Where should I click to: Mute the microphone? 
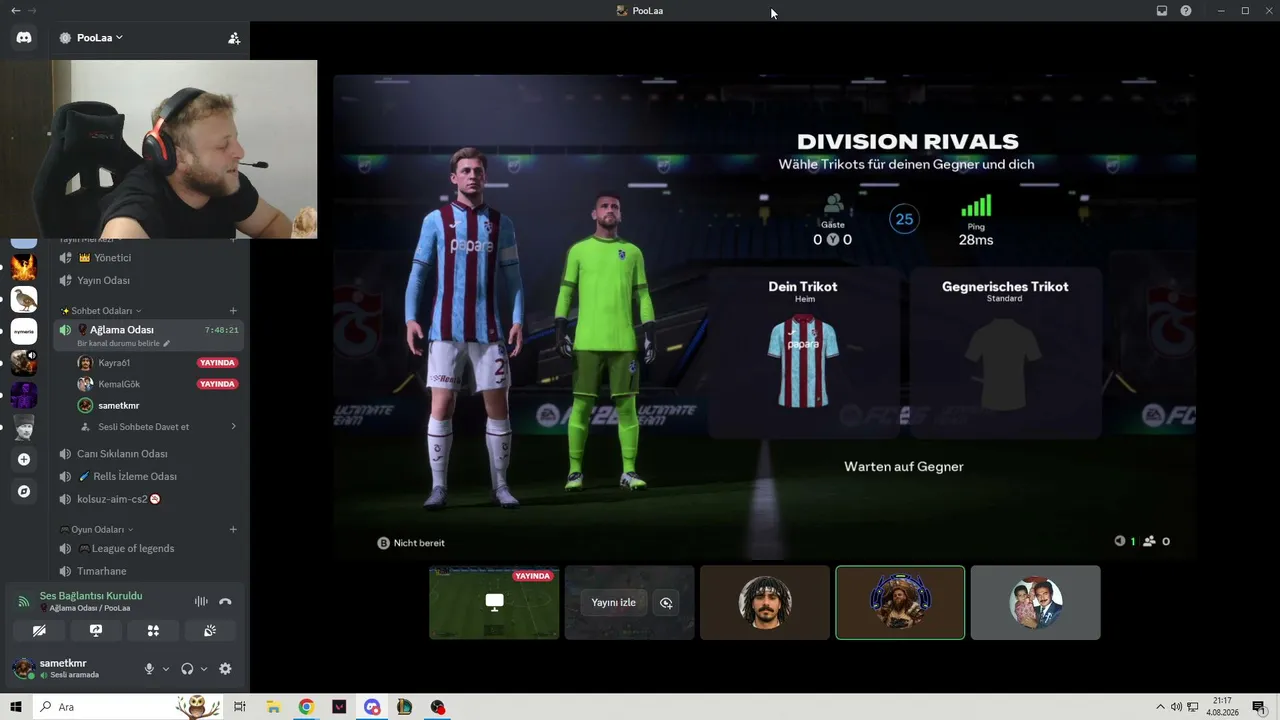(x=149, y=669)
